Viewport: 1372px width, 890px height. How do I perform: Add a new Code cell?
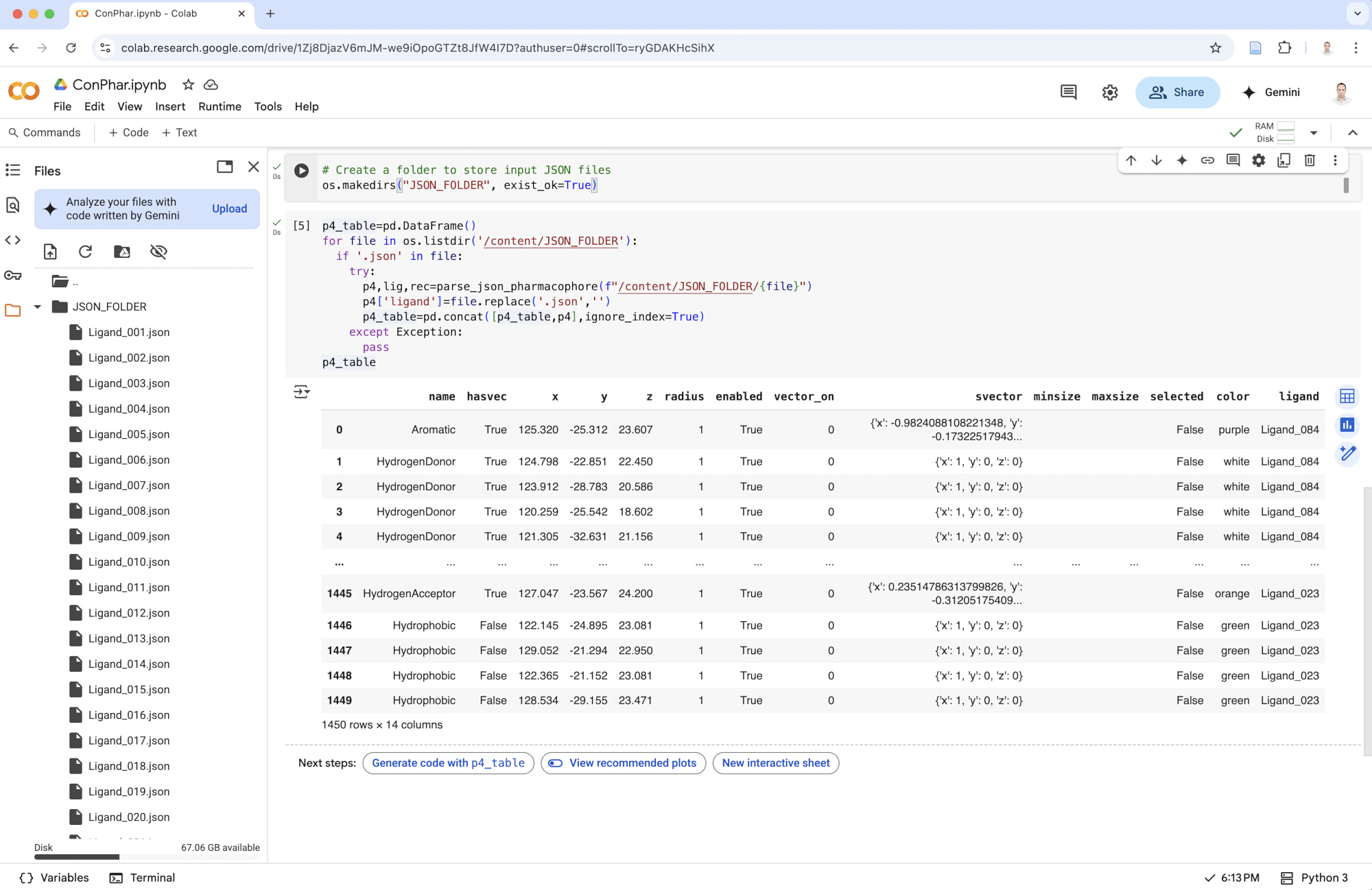[129, 132]
